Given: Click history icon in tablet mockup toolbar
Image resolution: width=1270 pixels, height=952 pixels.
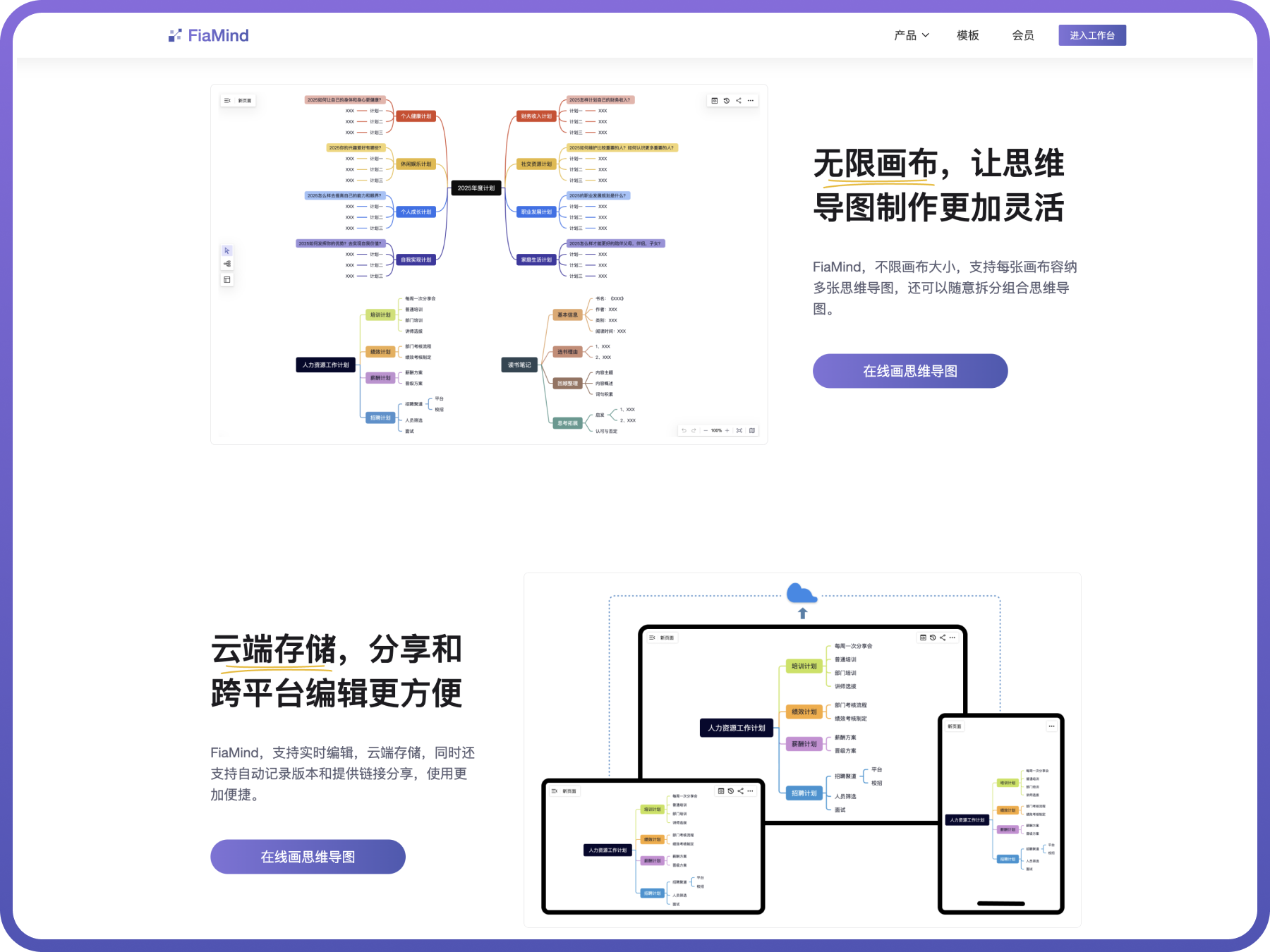Looking at the screenshot, I should (731, 791).
